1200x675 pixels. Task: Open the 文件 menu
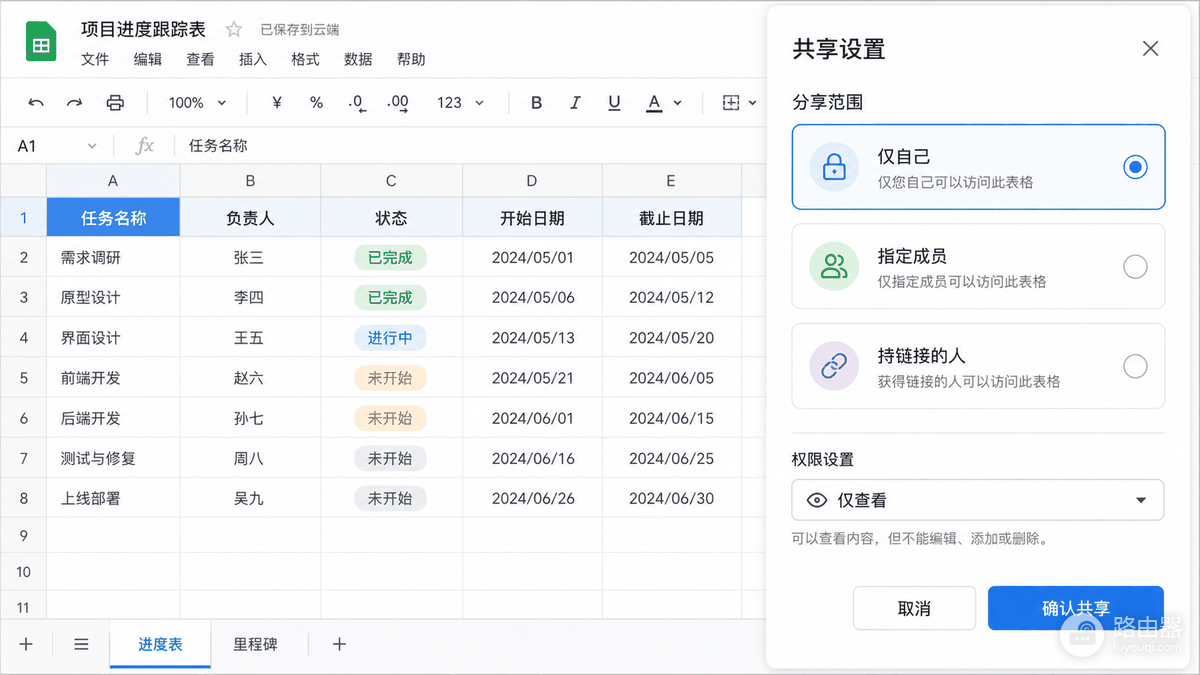point(95,59)
